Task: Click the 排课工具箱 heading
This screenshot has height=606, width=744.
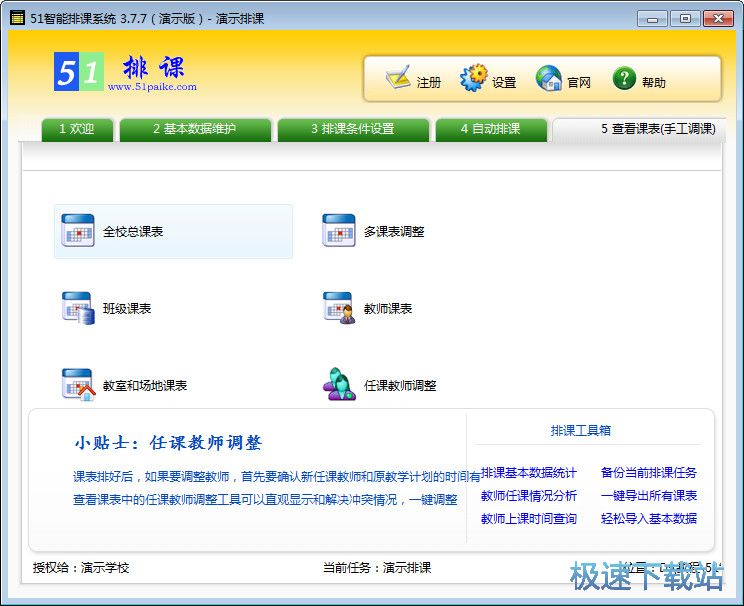Action: tap(580, 430)
